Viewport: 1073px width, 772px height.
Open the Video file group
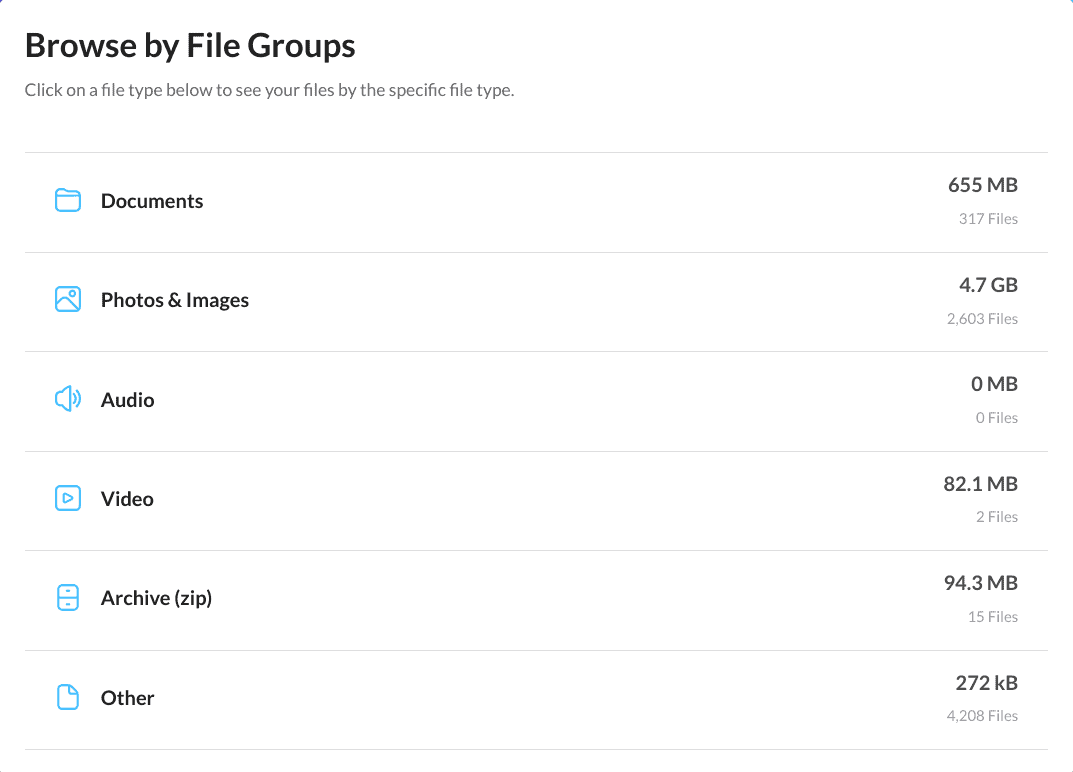click(127, 499)
